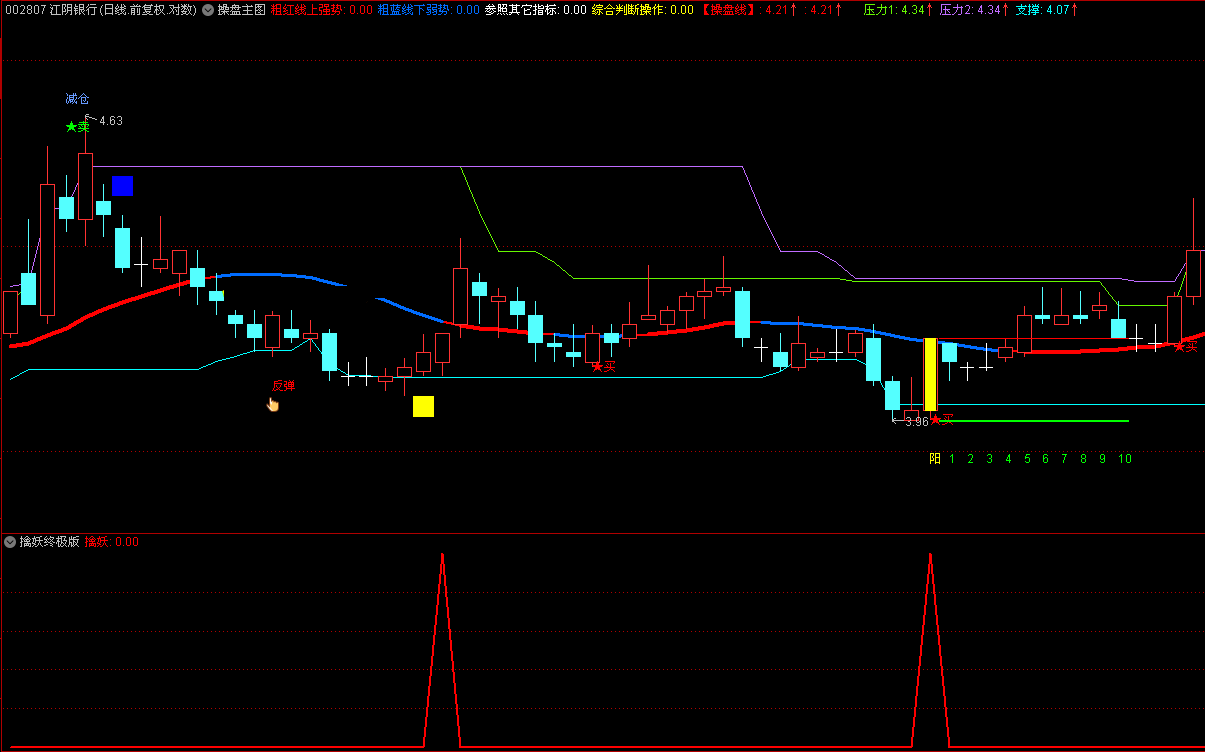
Task: Select the 操盘主图 indicator name
Action: (241, 10)
